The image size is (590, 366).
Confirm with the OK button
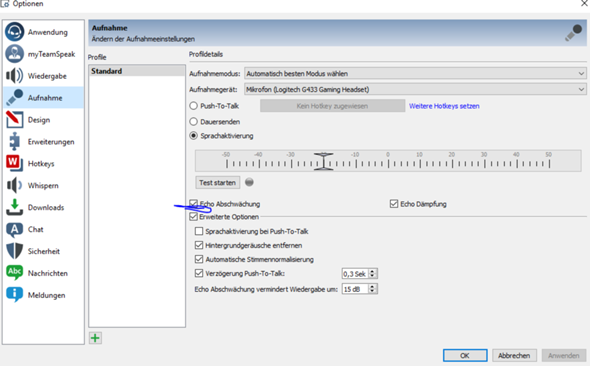click(x=465, y=355)
